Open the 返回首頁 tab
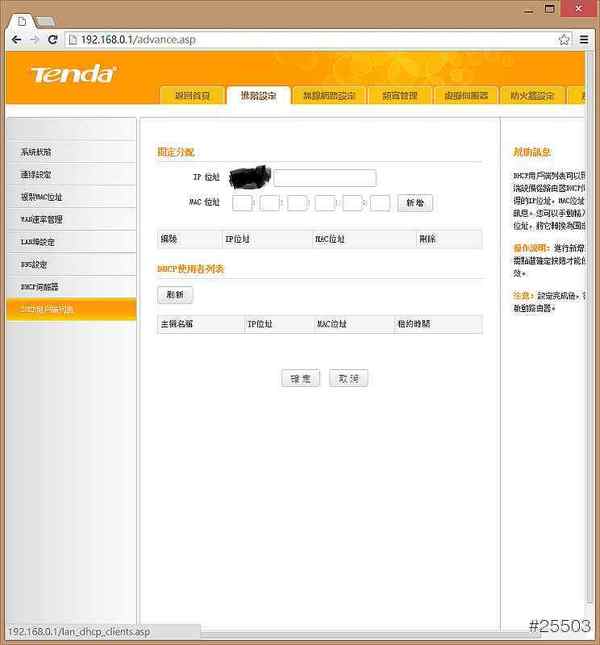Screen dimensions: 600x645 coord(192,96)
